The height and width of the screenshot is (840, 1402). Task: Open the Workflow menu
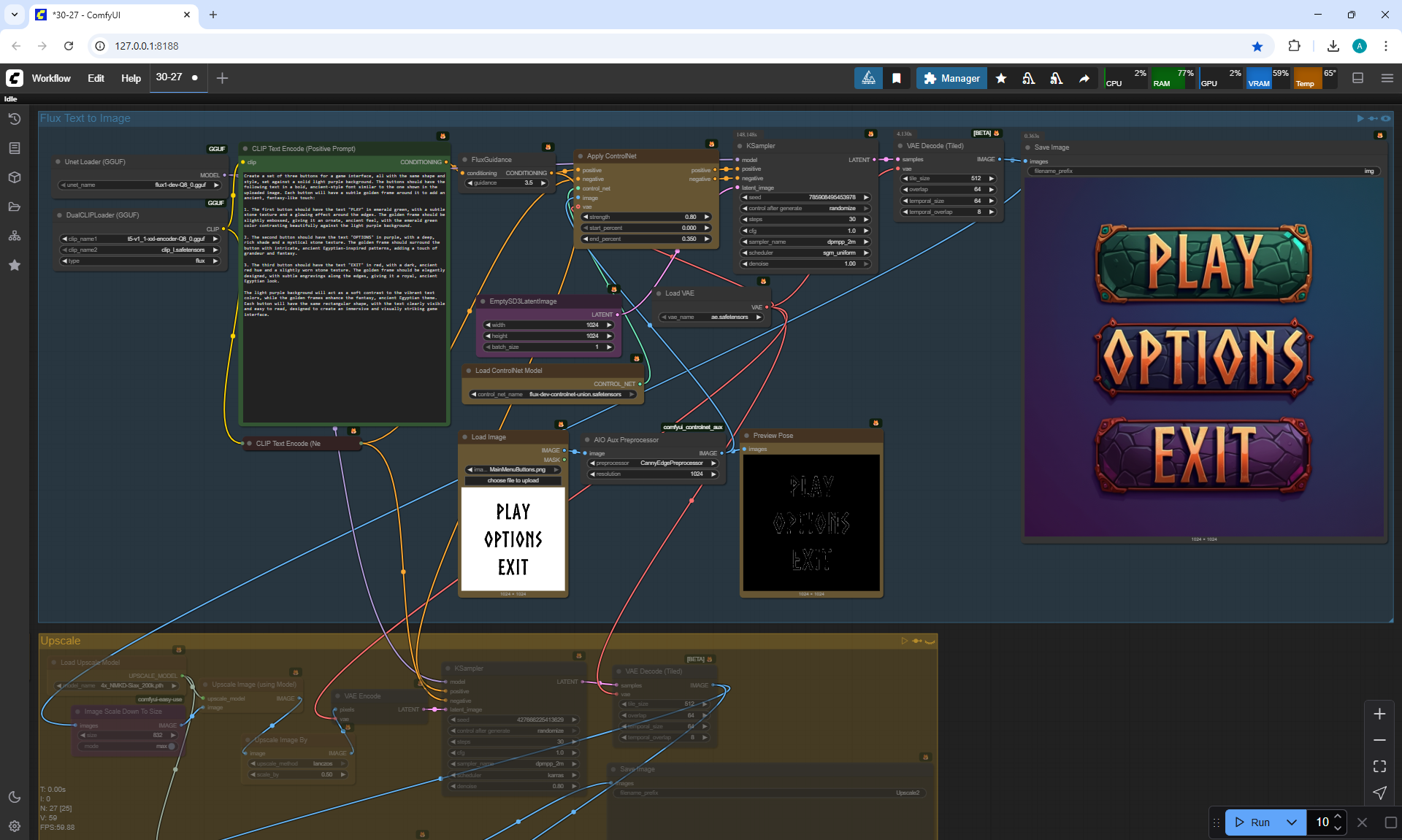[51, 78]
